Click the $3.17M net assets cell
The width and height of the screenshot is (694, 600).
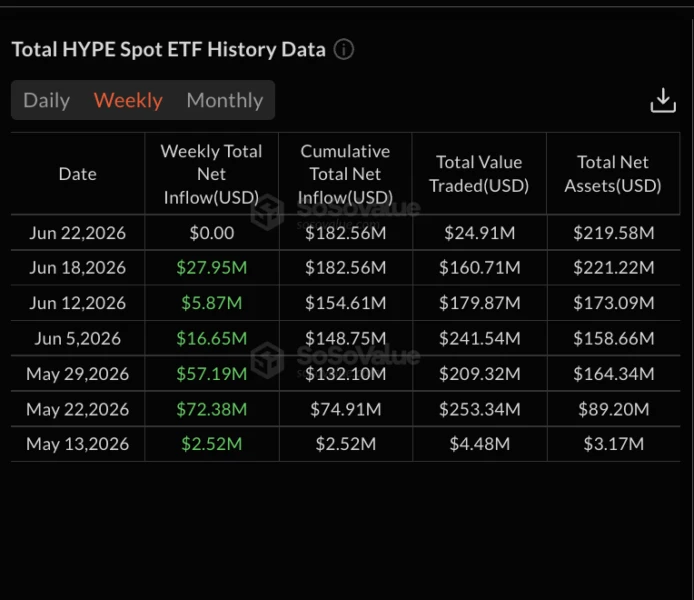point(613,444)
